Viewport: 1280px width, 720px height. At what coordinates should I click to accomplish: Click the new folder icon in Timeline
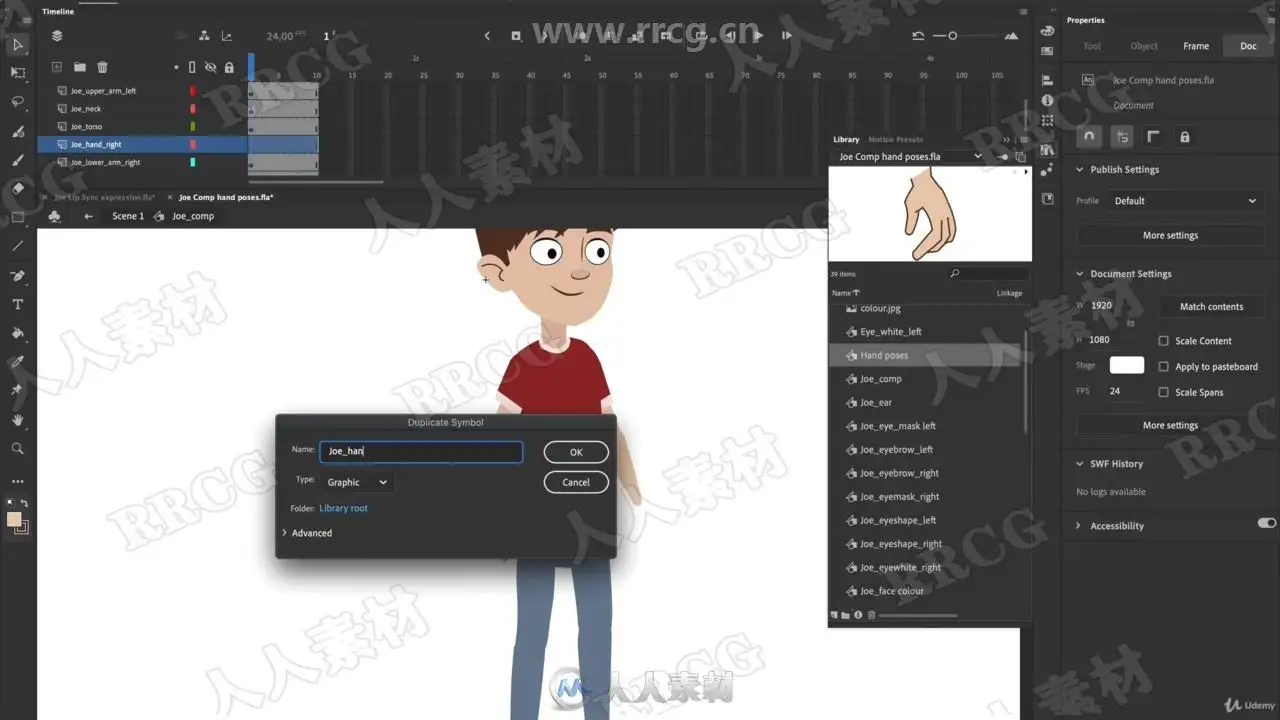coord(79,67)
